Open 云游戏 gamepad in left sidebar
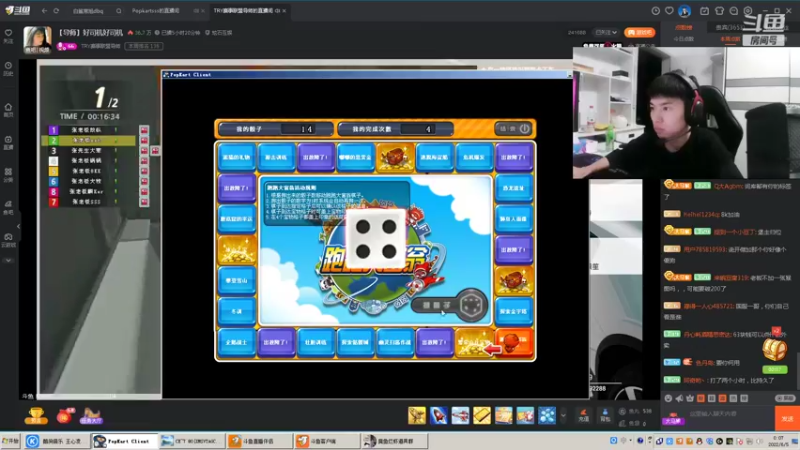Viewport: 800px width, 450px height. point(8,240)
